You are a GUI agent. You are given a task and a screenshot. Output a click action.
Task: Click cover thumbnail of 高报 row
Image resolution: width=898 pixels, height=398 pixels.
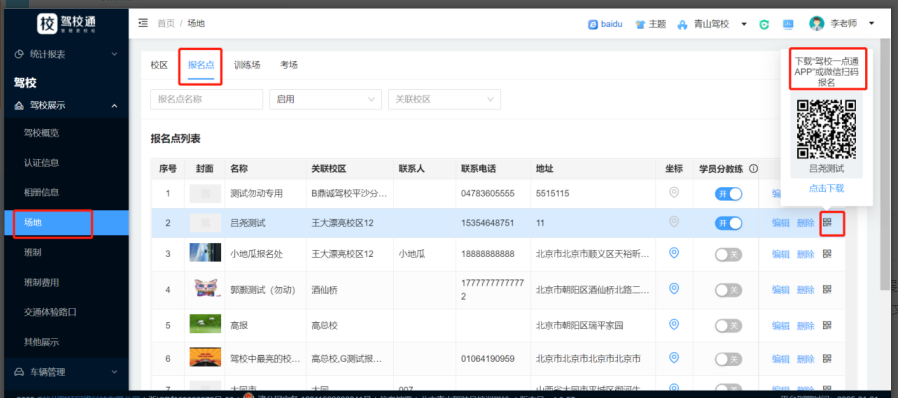[205, 324]
